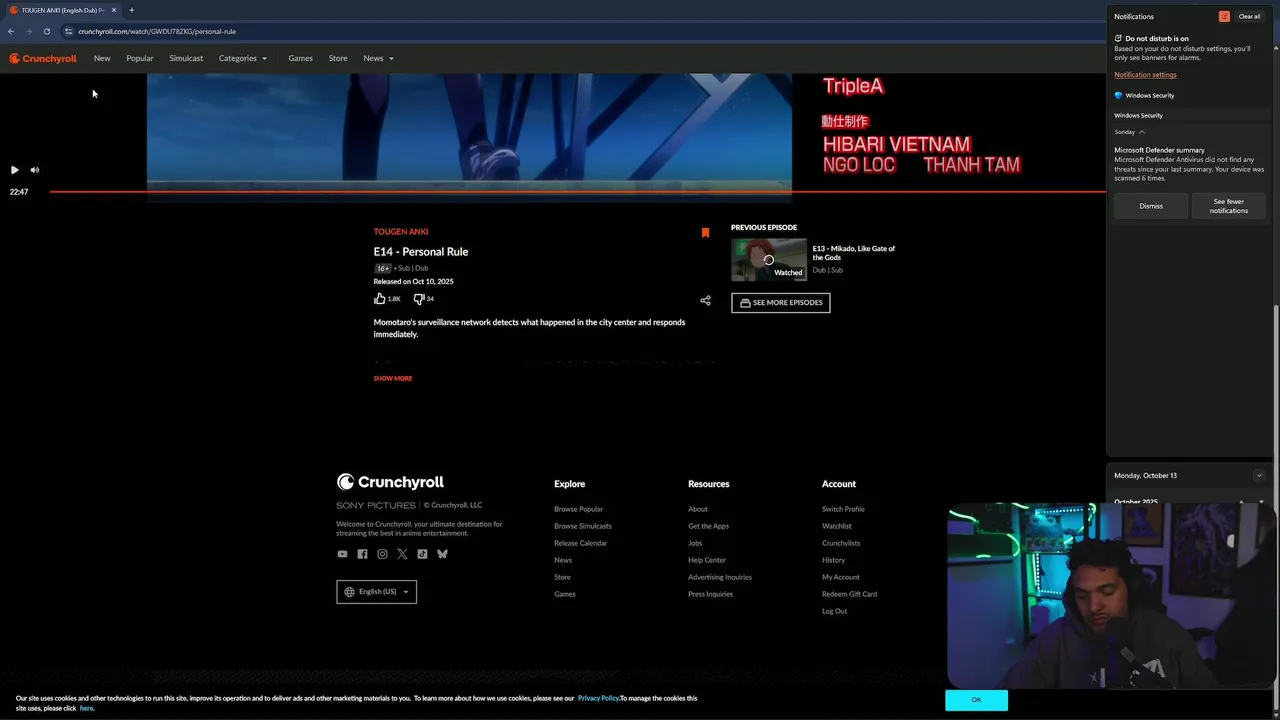Image resolution: width=1280 pixels, height=720 pixels.
Task: Seek on the red video progress bar
Action: pyautogui.click(x=577, y=191)
